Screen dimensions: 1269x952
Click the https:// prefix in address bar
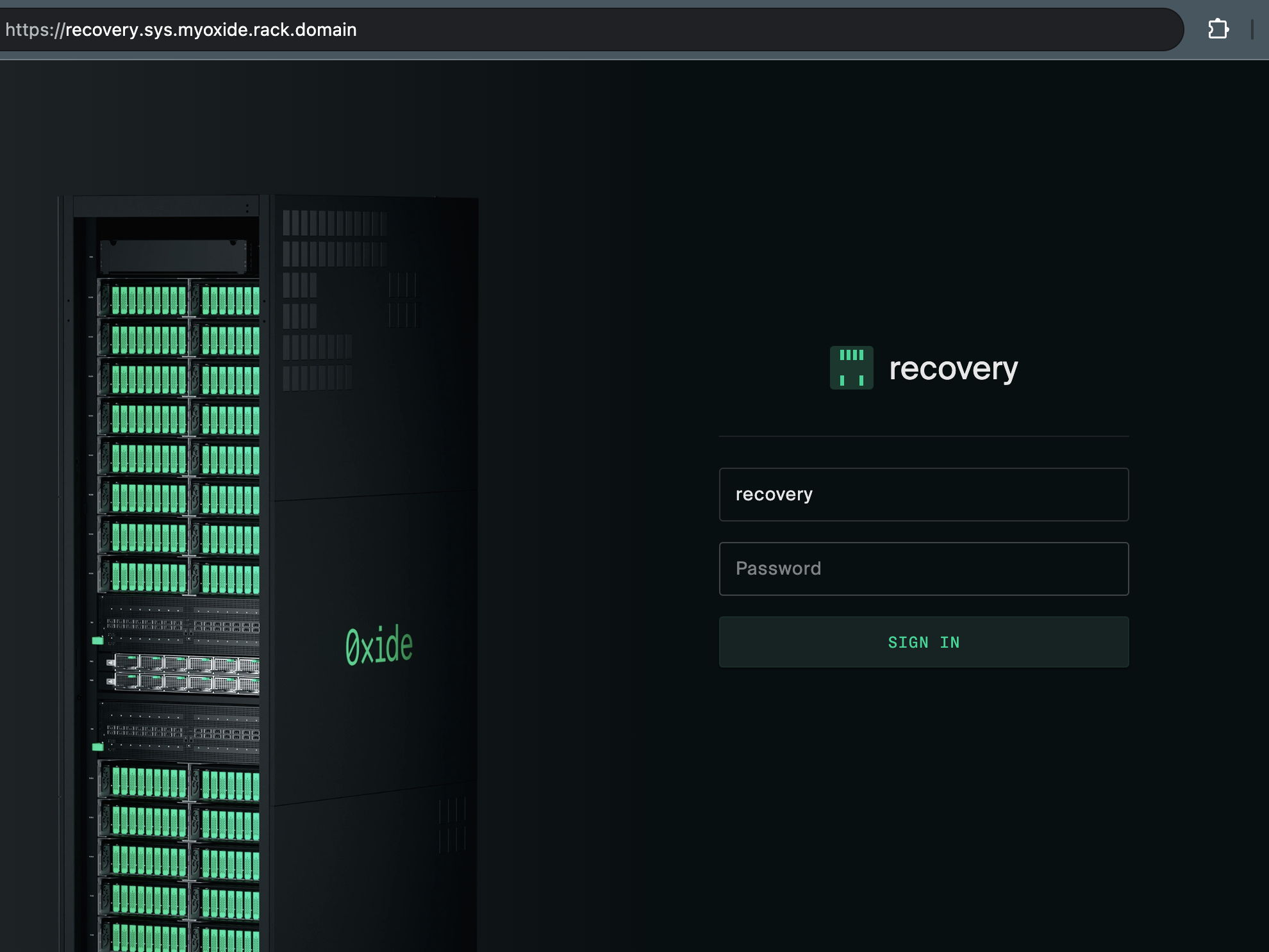[35, 29]
